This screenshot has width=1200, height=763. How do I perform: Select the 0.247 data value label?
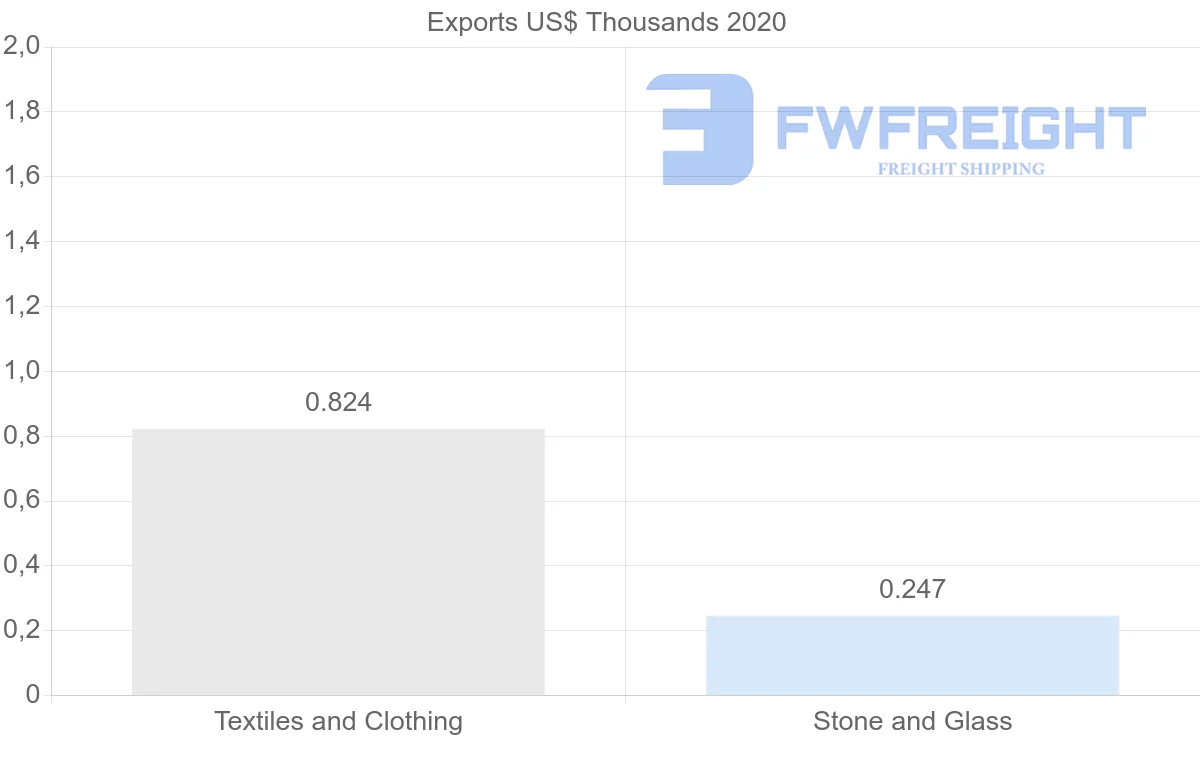(912, 589)
